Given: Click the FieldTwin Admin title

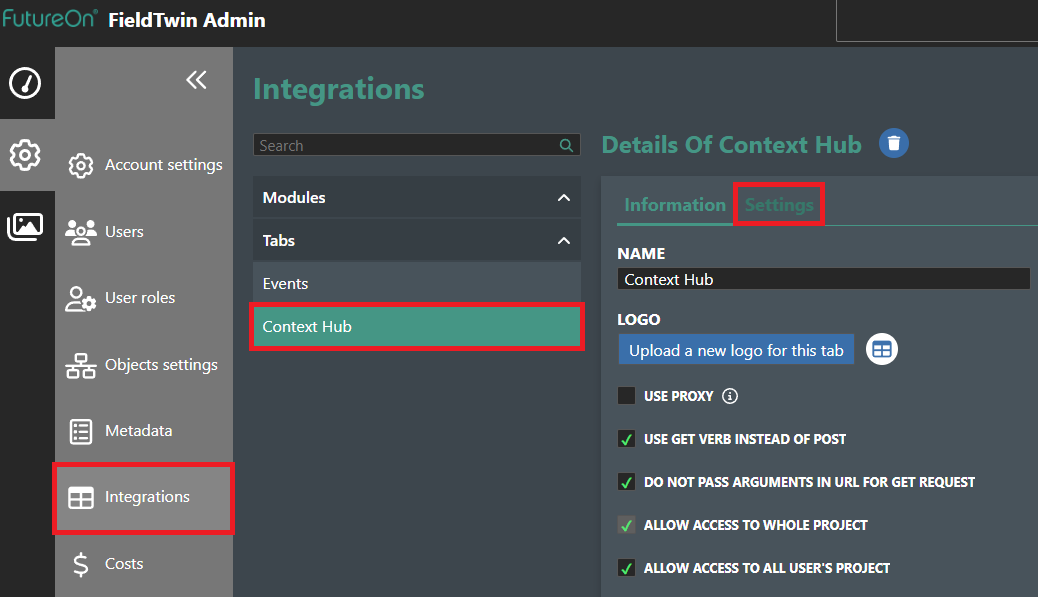Looking at the screenshot, I should point(187,20).
